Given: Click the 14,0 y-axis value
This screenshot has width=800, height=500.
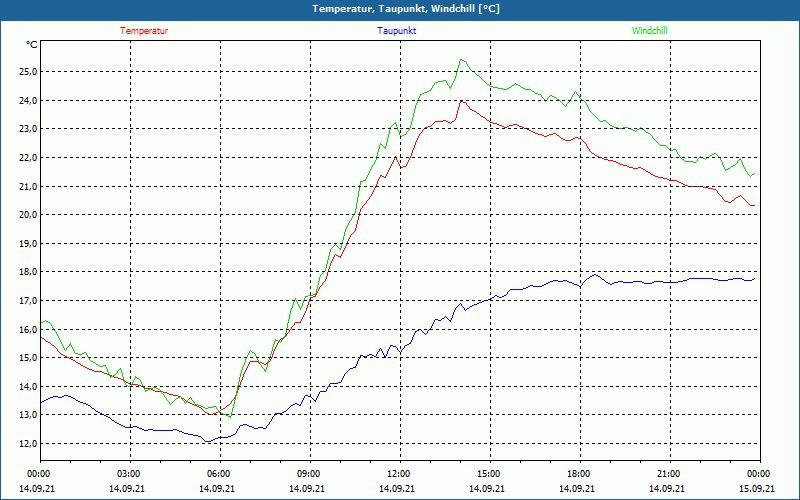Looking at the screenshot, I should coord(28,387).
